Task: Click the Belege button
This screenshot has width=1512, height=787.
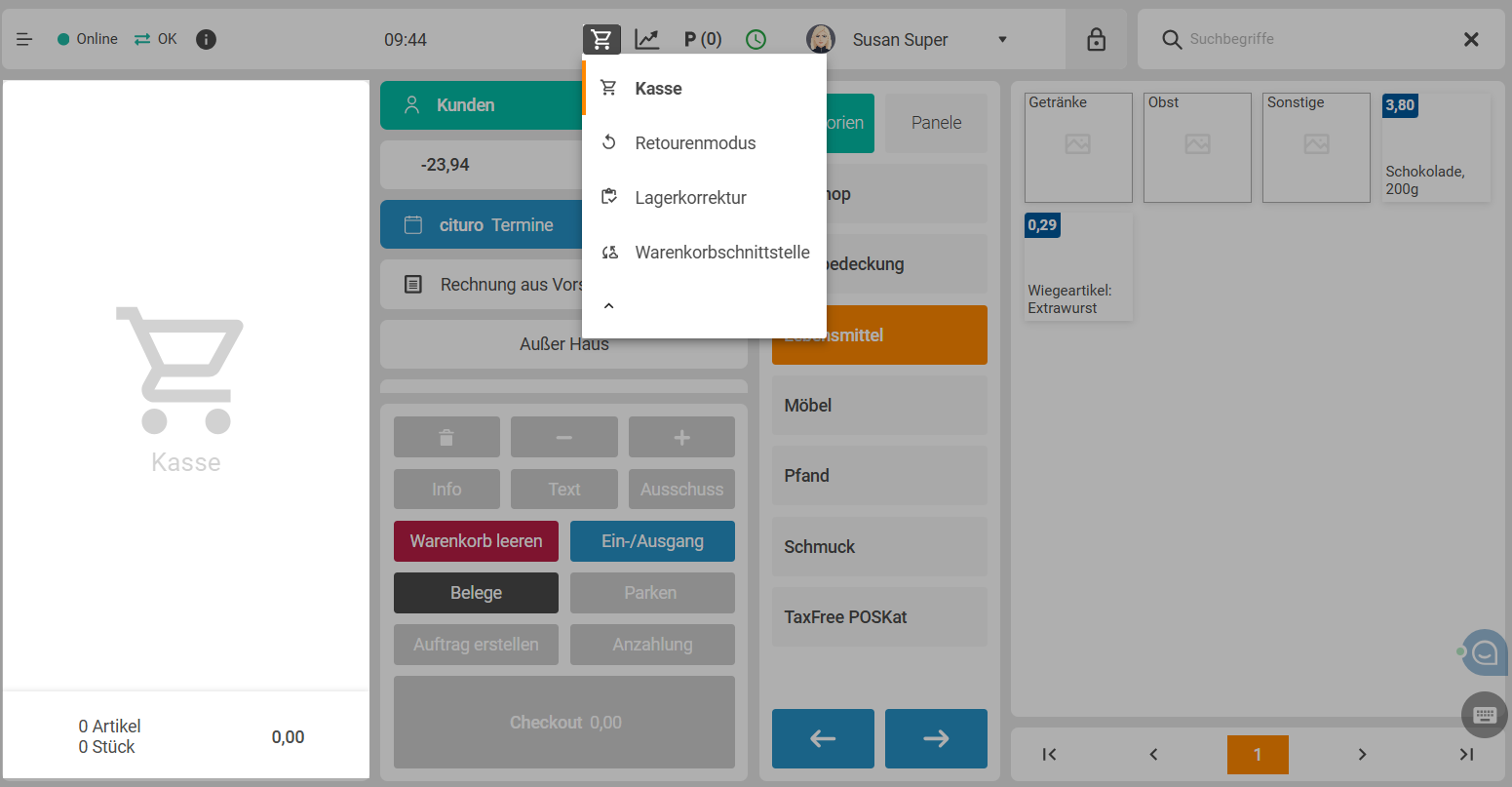Action: click(x=476, y=593)
